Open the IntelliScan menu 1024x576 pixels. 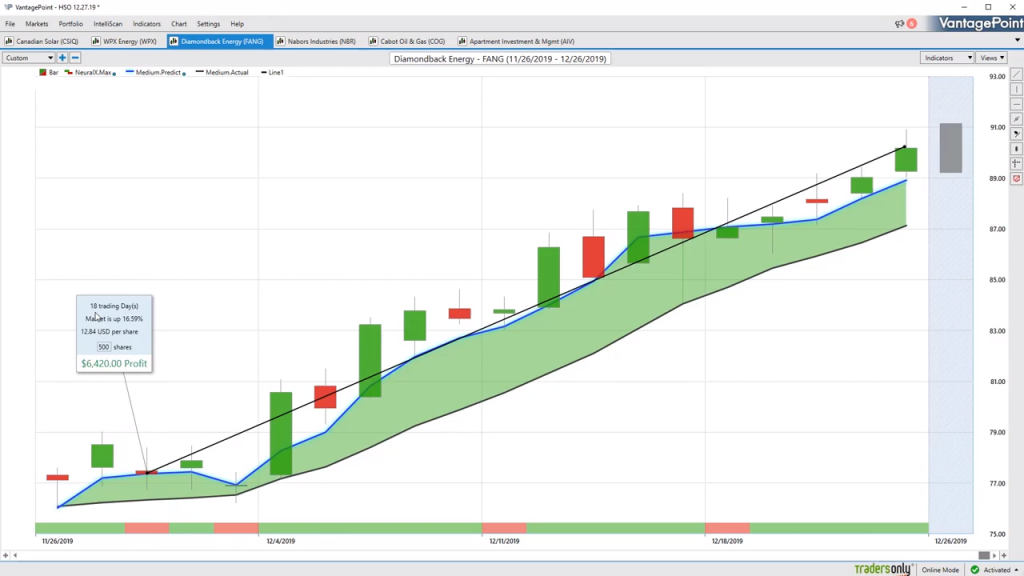pyautogui.click(x=108, y=24)
